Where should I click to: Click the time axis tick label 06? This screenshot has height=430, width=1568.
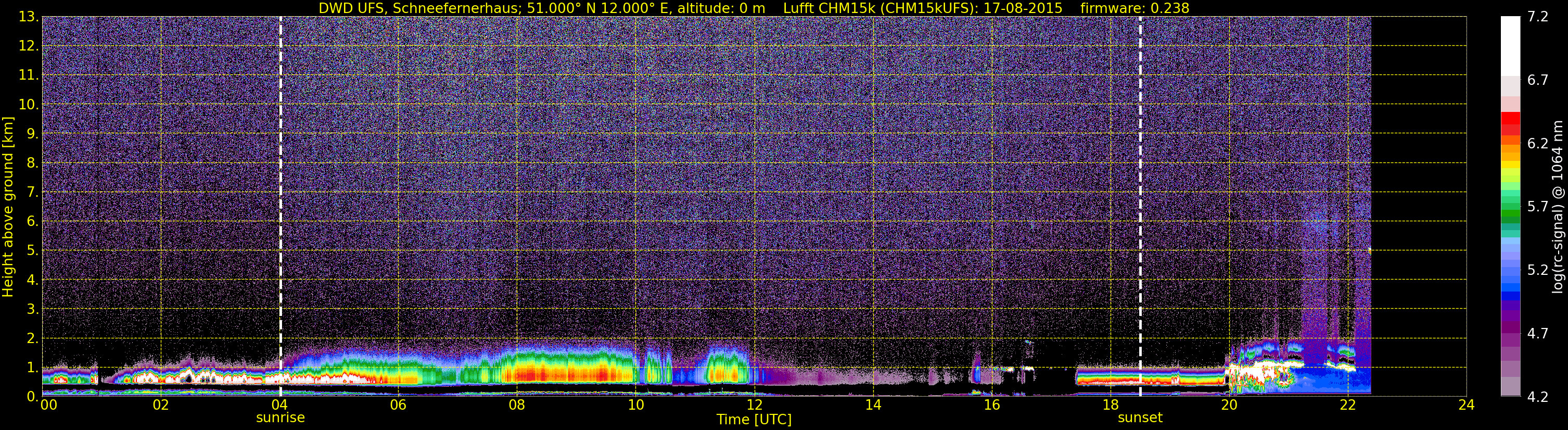point(398,405)
